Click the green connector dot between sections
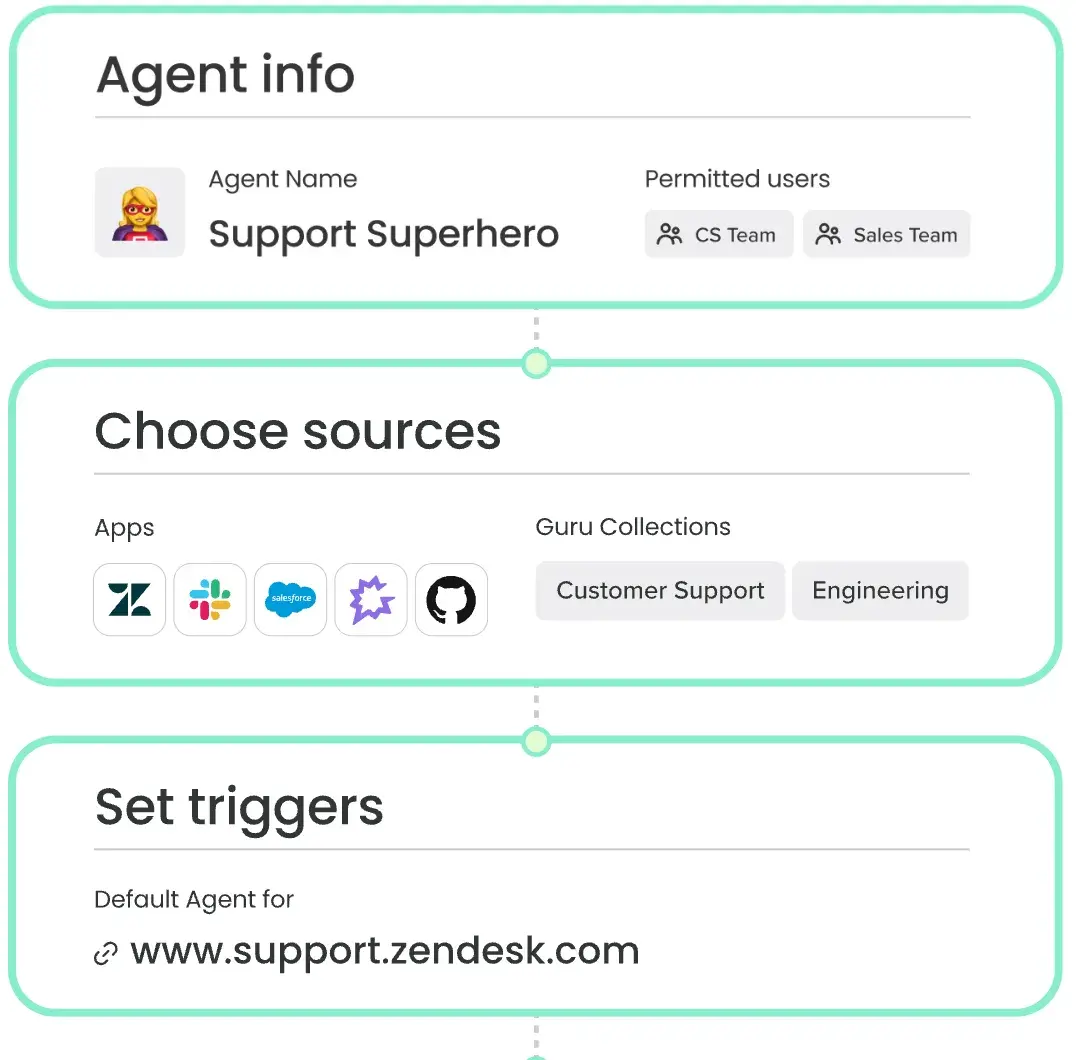Image resolution: width=1076 pixels, height=1060 pixels. [536, 363]
